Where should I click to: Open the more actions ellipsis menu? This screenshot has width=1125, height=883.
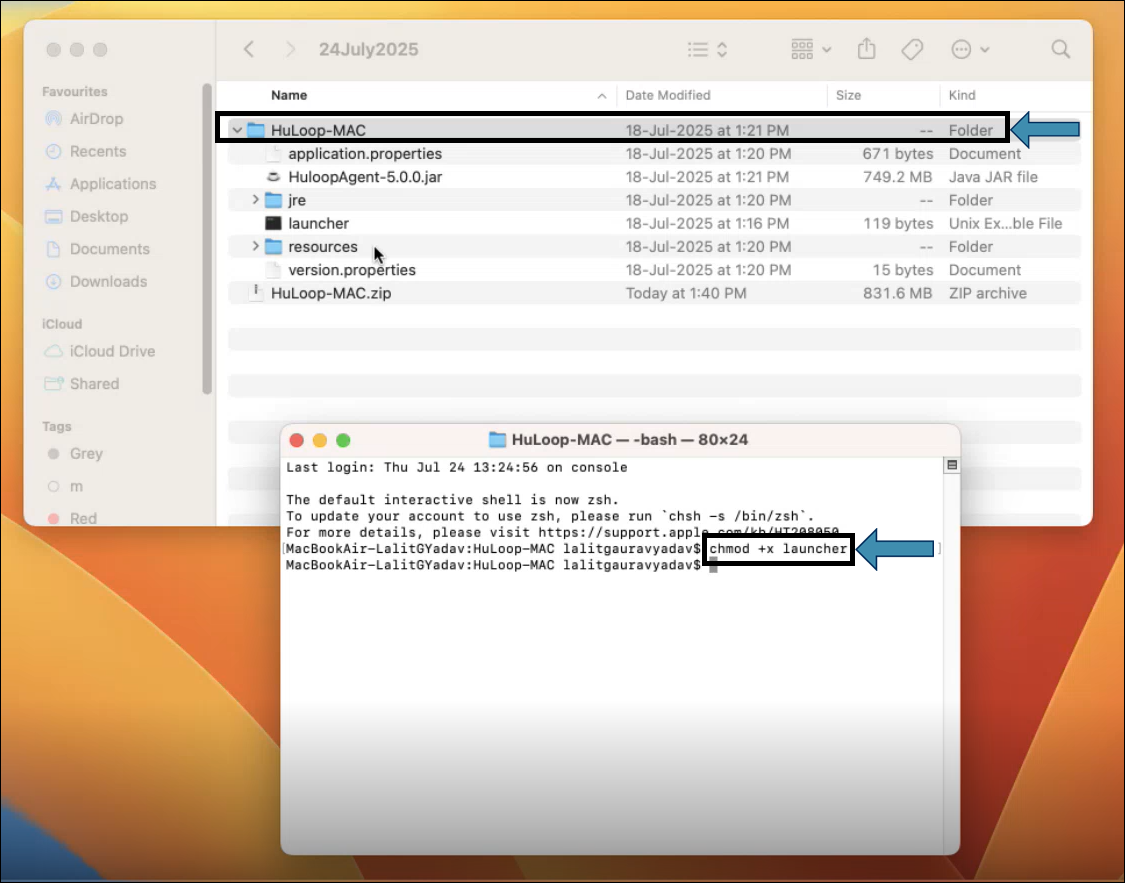tap(970, 49)
